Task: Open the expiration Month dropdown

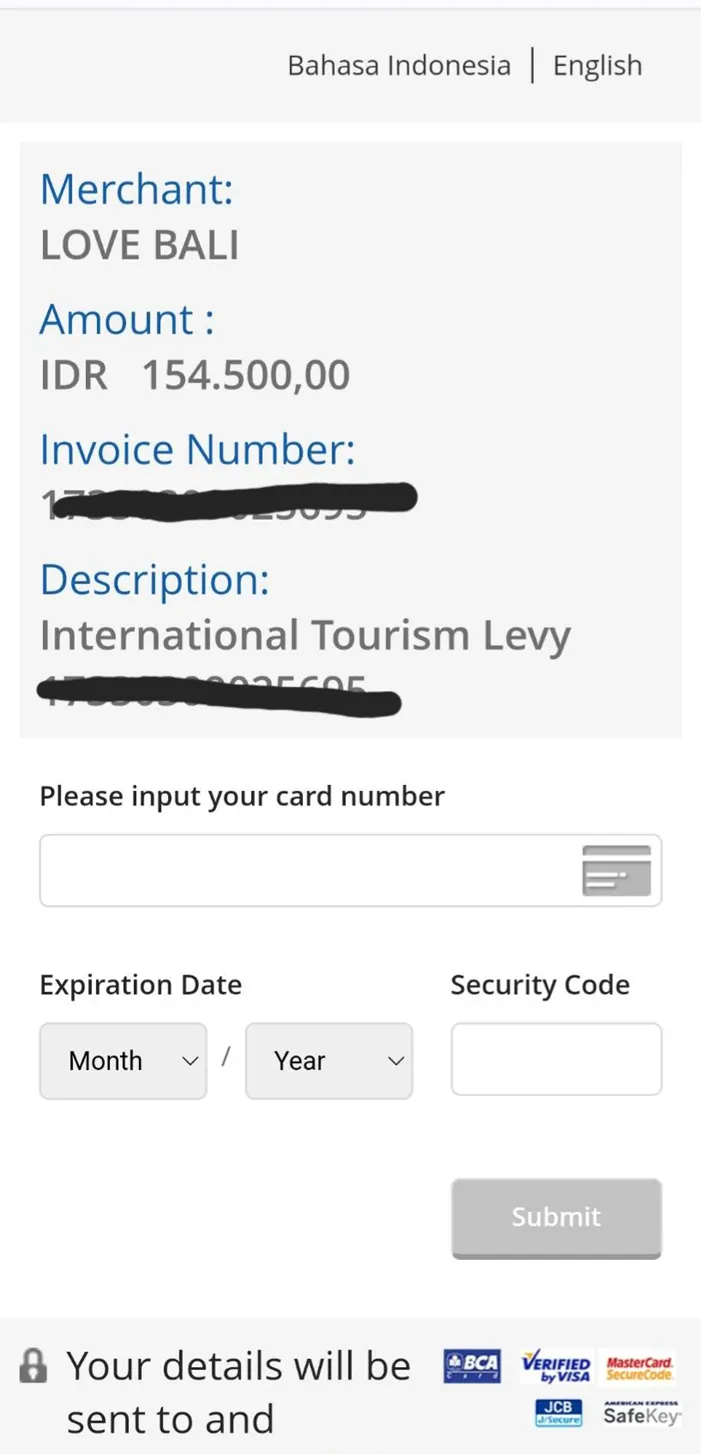Action: 123,1061
